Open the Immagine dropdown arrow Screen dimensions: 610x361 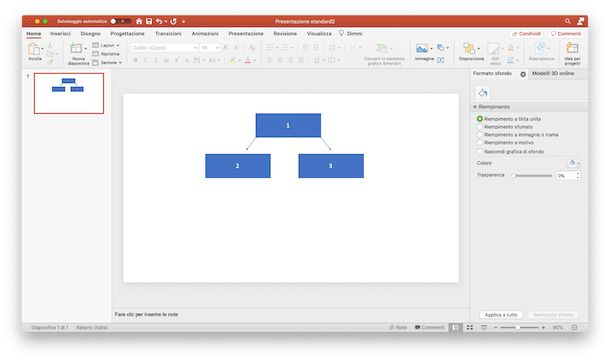pyautogui.click(x=431, y=49)
